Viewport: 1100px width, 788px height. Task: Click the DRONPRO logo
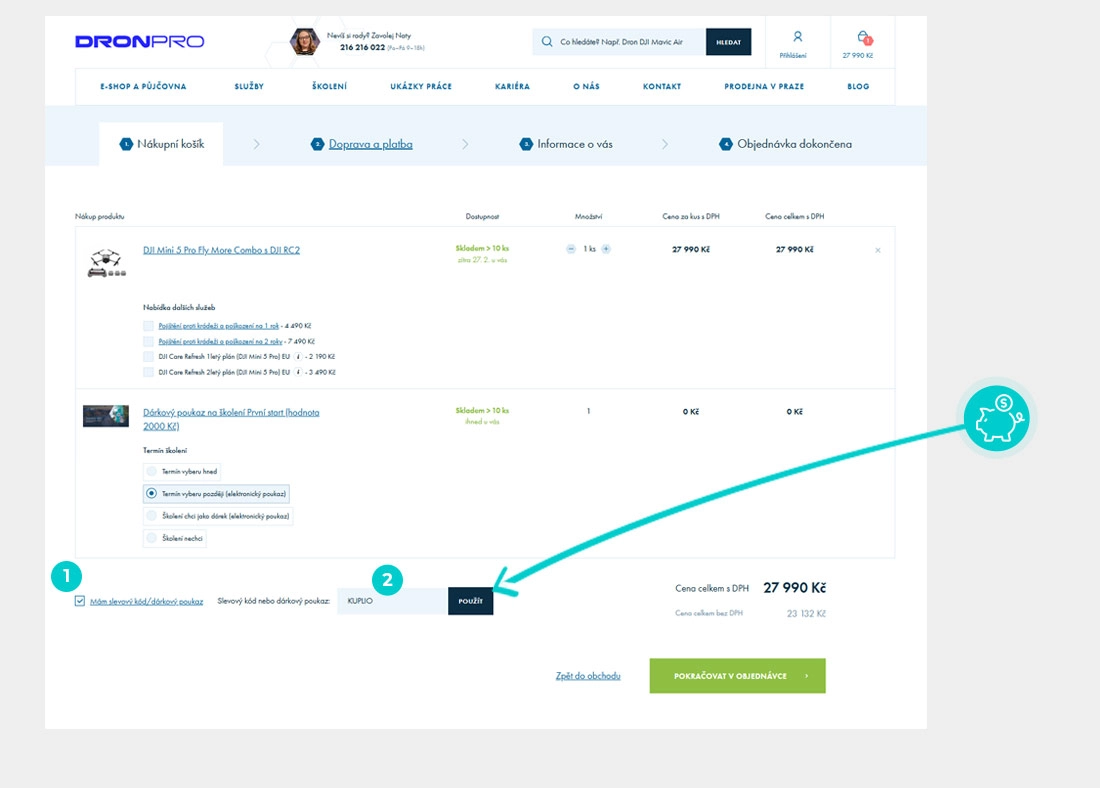[139, 42]
